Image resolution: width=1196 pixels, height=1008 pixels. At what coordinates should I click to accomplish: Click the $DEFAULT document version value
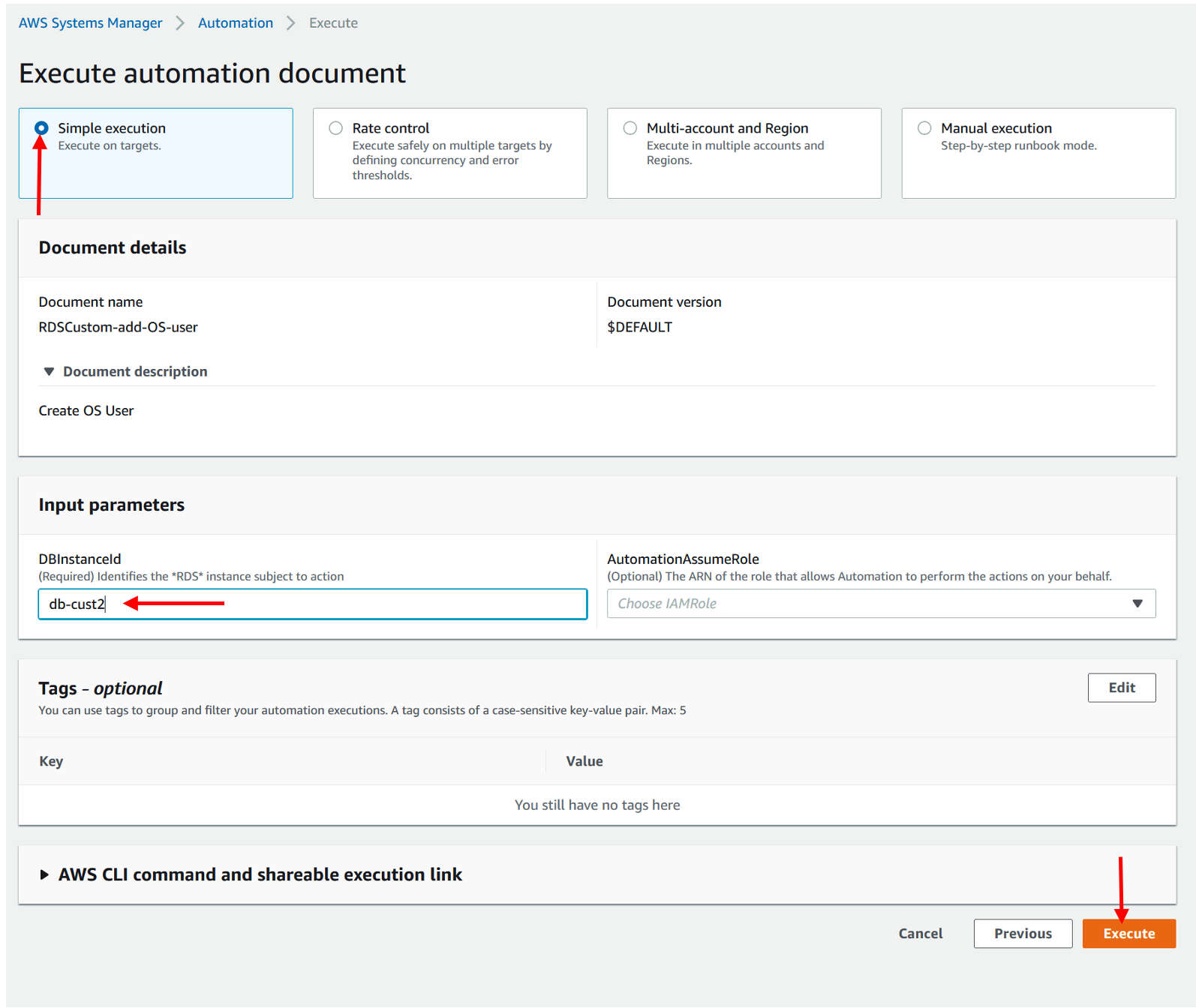(640, 327)
